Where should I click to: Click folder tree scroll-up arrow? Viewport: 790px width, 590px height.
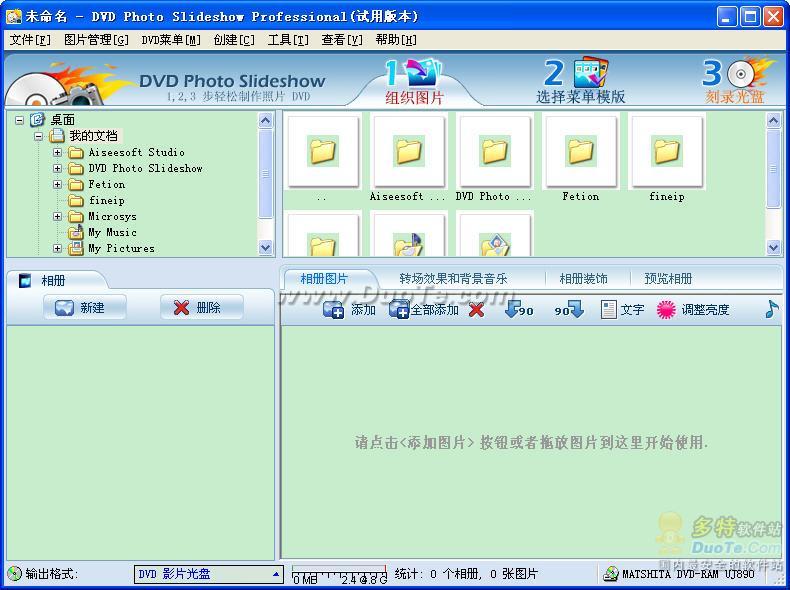coord(266,120)
